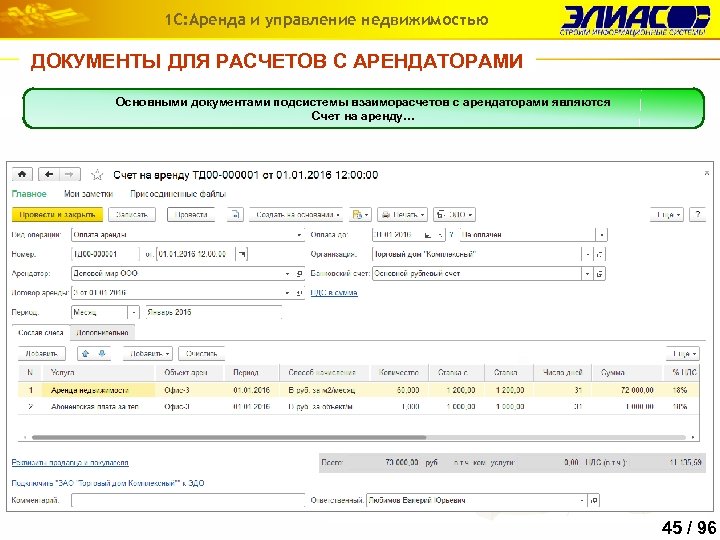This screenshot has width=720, height=540.
Task: Click the НДС в сумме link
Action: [334, 293]
